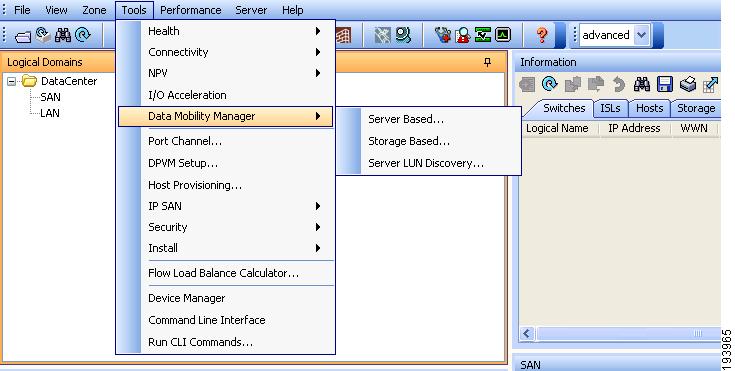735x371 pixels.
Task: Click the binoculars icon in Information panel
Action: point(642,84)
